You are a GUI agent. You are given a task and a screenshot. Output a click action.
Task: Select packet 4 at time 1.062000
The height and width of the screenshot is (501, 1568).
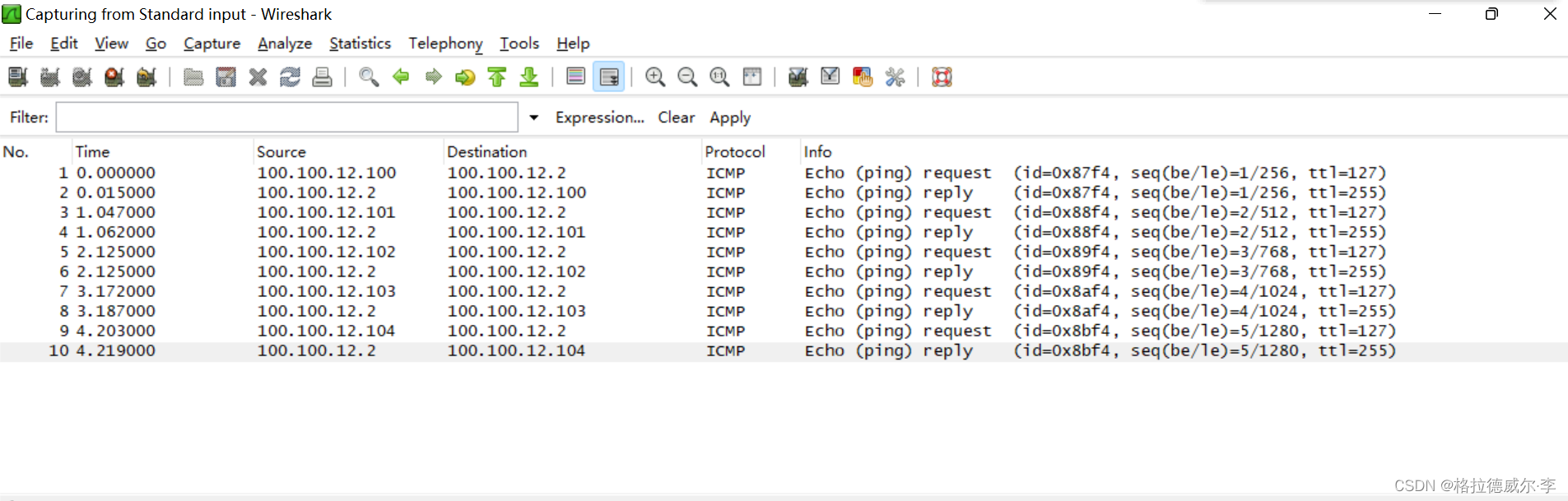pyautogui.click(x=784, y=232)
